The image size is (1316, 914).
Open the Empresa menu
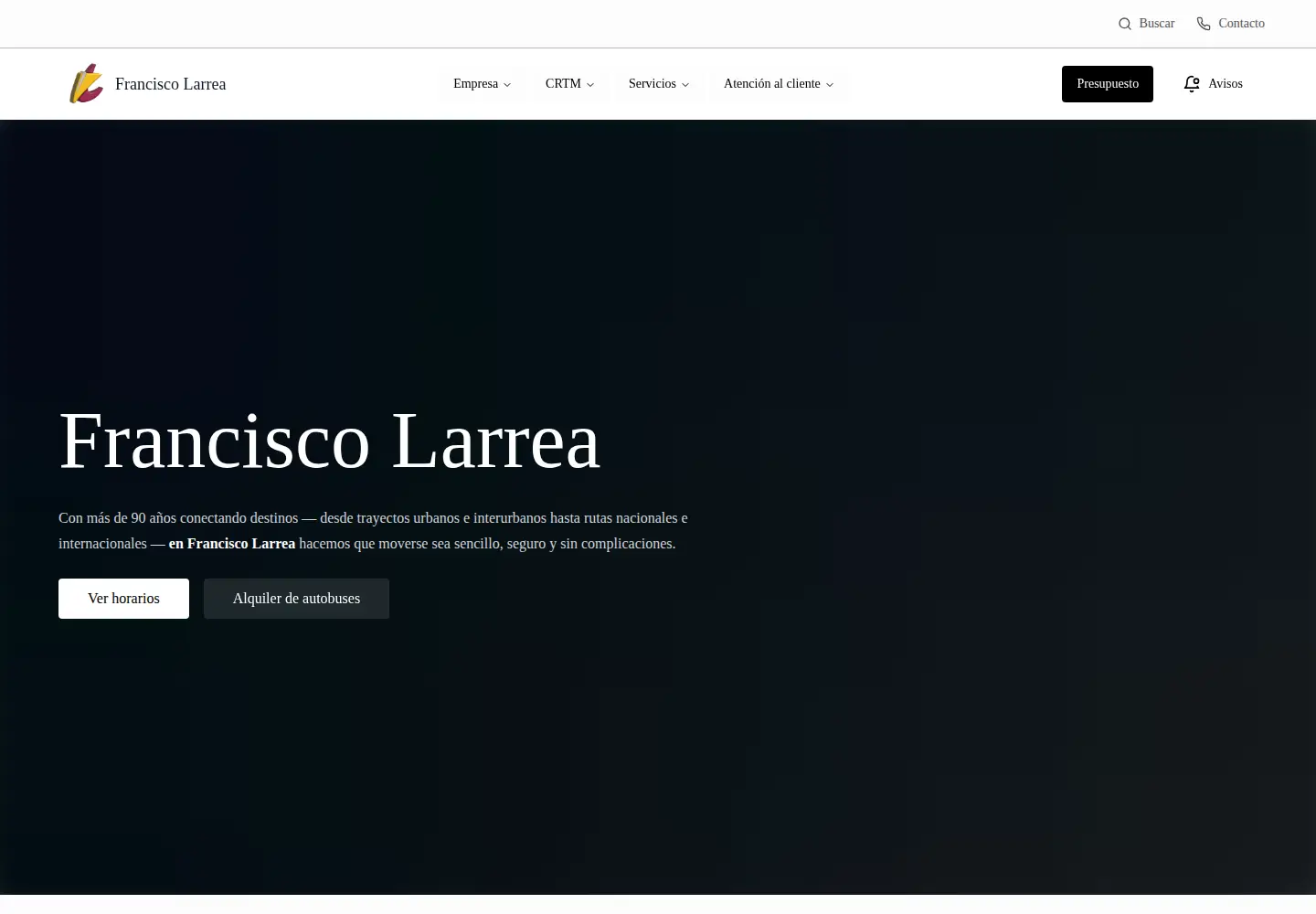[483, 84]
